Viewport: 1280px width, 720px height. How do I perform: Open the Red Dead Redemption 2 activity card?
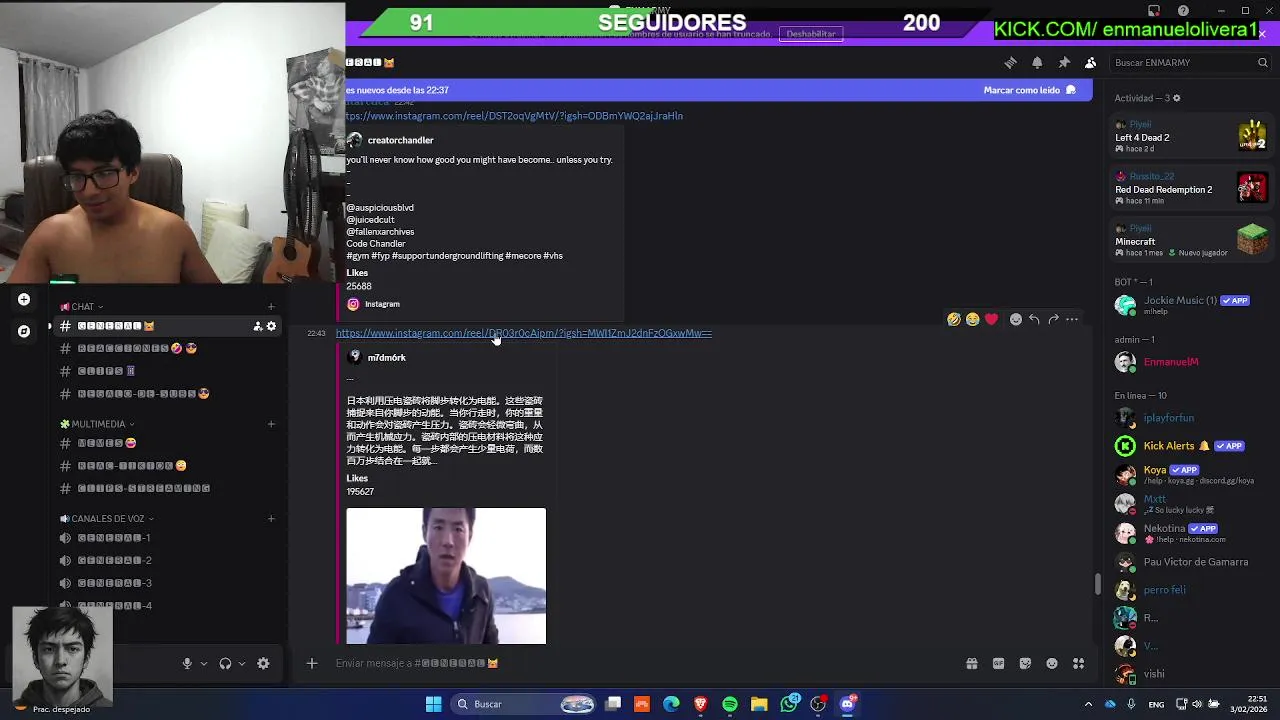1190,188
